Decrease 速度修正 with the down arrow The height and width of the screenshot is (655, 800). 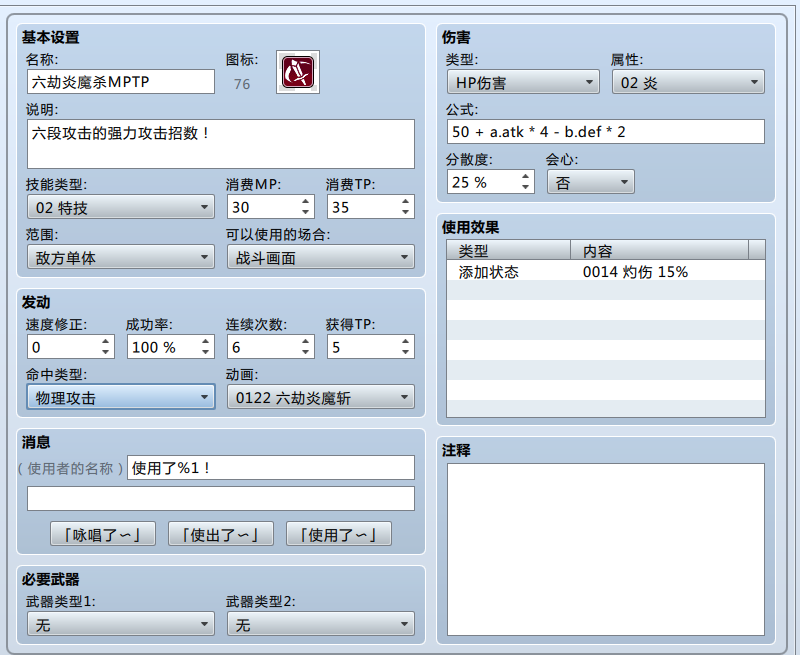tap(105, 352)
